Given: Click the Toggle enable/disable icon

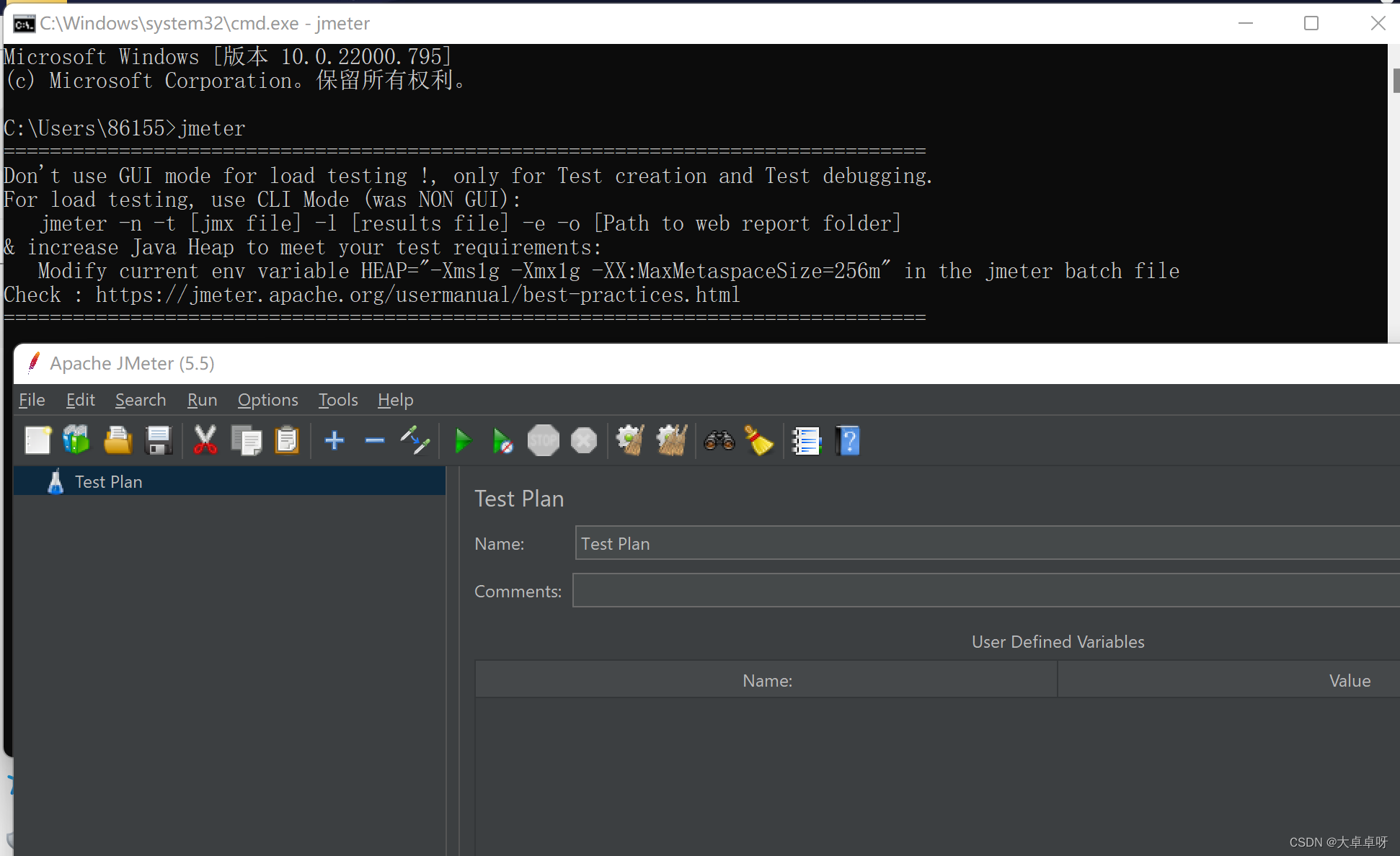Looking at the screenshot, I should 415,440.
